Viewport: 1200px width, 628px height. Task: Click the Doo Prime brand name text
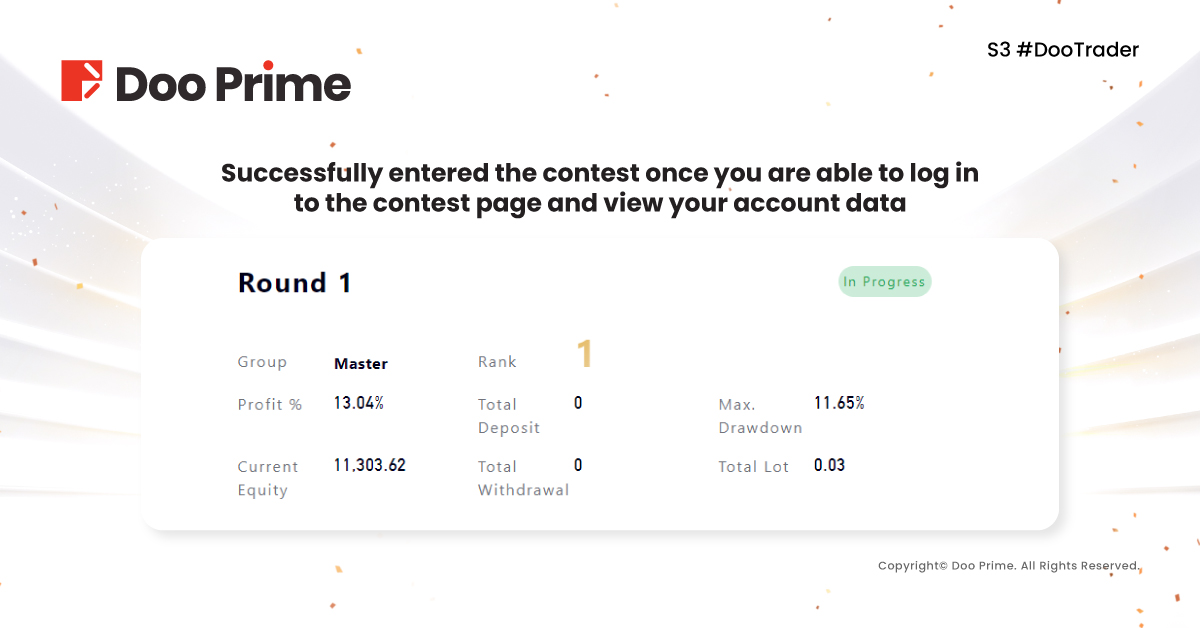(x=233, y=84)
